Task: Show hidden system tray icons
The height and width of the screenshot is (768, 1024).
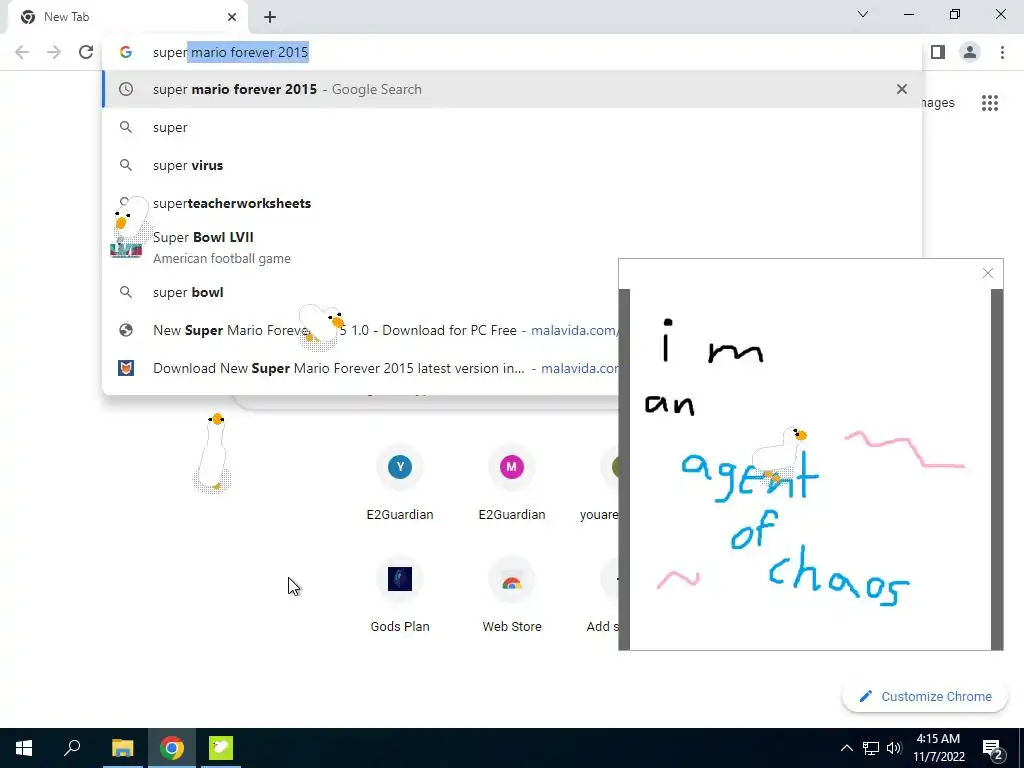Action: [x=846, y=748]
